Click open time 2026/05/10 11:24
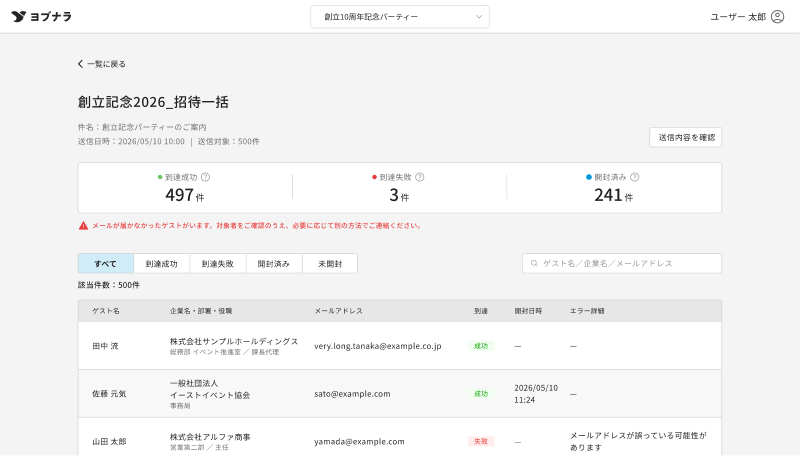800x456 pixels. [536, 394]
